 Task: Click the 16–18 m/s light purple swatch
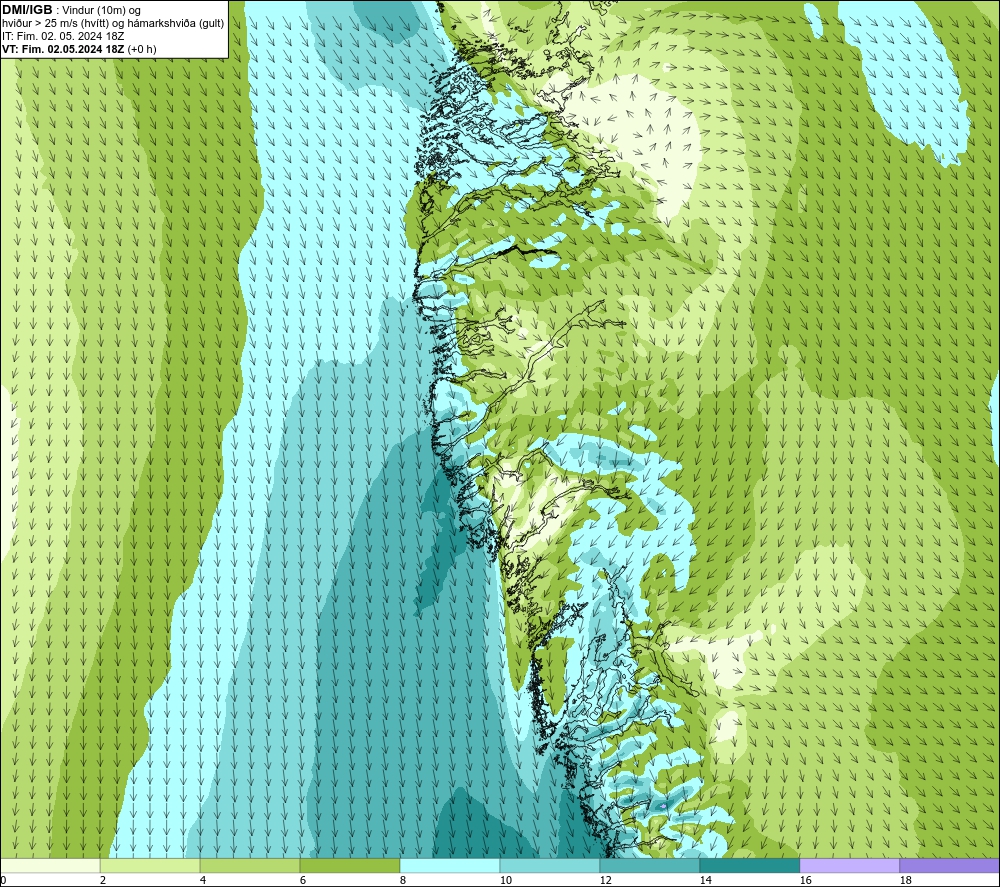849,865
